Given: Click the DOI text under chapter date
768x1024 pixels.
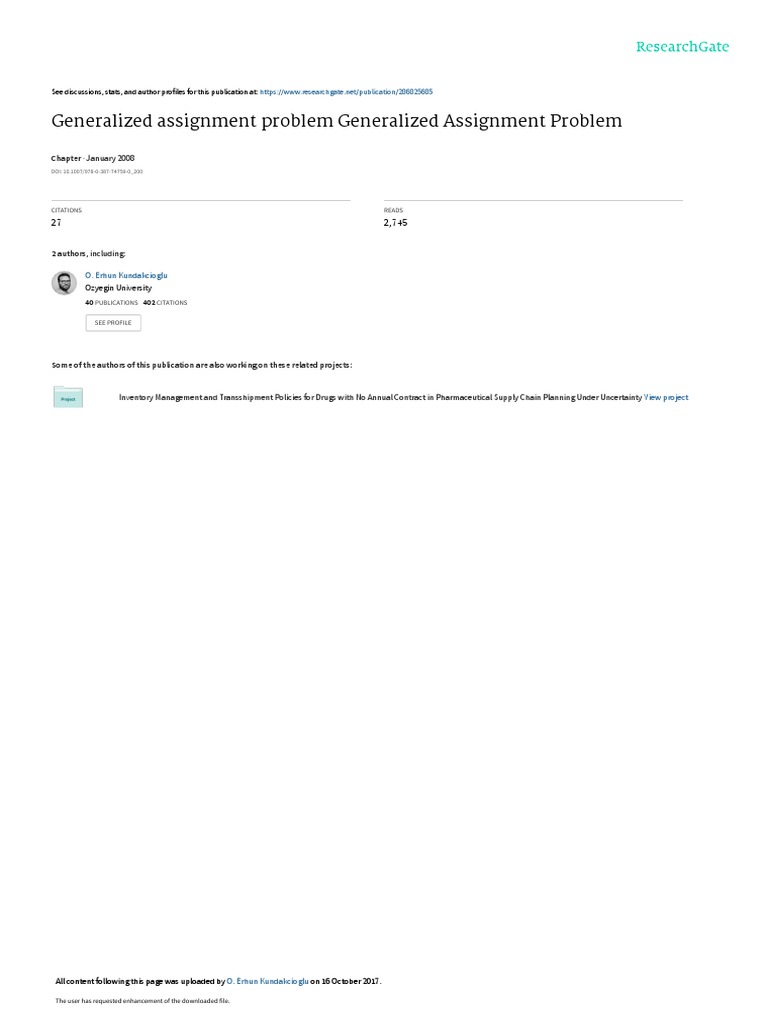Looking at the screenshot, I should point(97,172).
